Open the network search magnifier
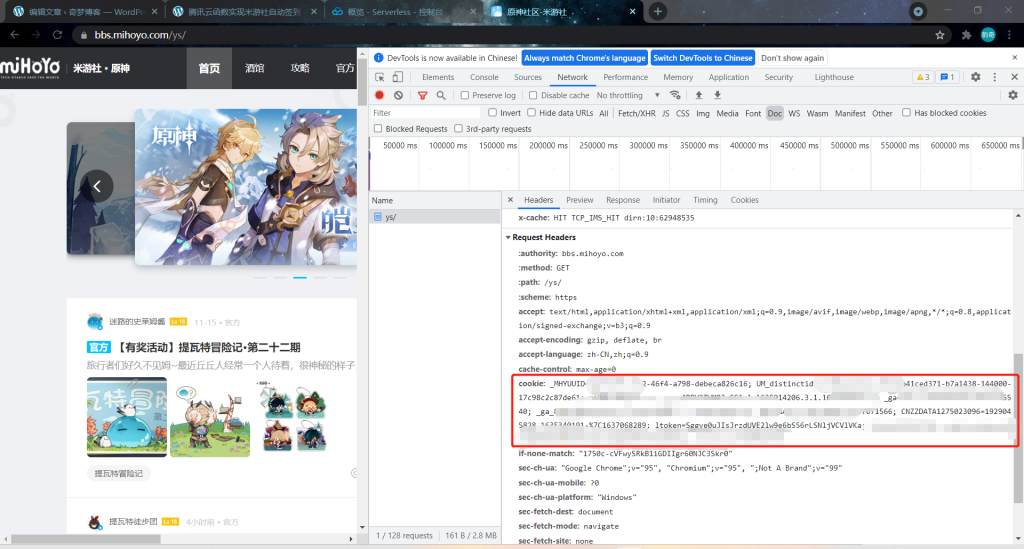1024x549 pixels. [x=441, y=95]
